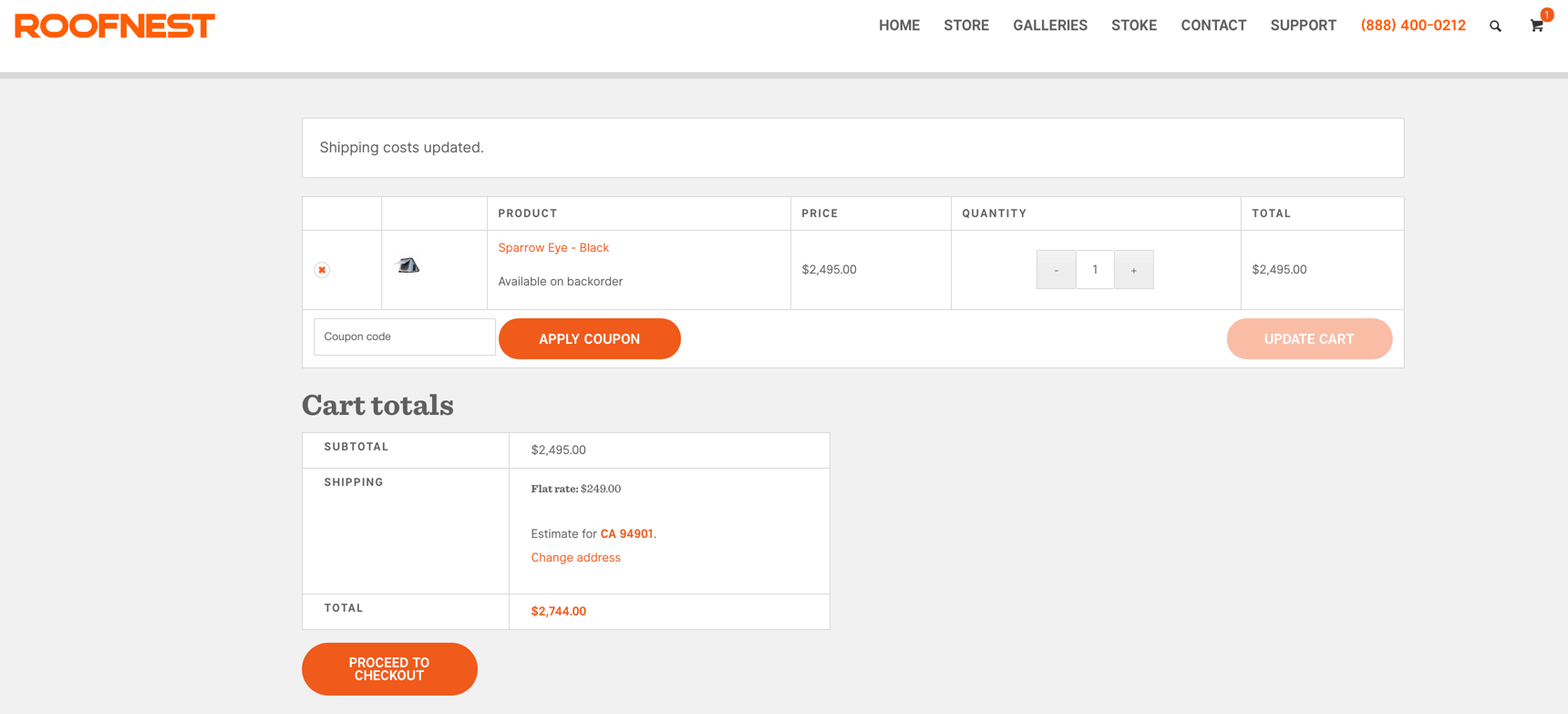Click the 'CA 94901' estimate location
Image resolution: width=1568 pixels, height=714 pixels.
point(626,534)
